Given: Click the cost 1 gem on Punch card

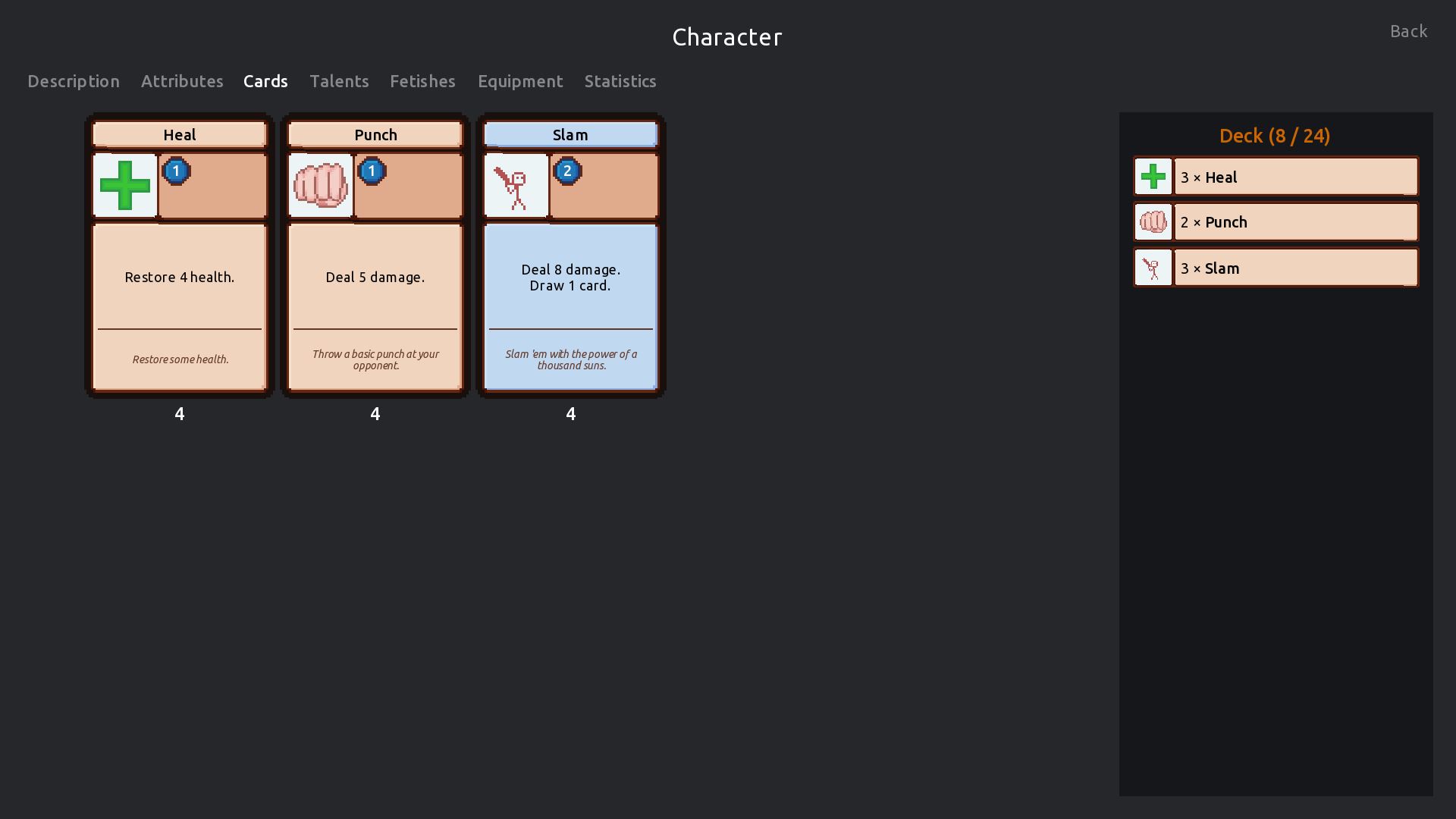Looking at the screenshot, I should coord(372,171).
